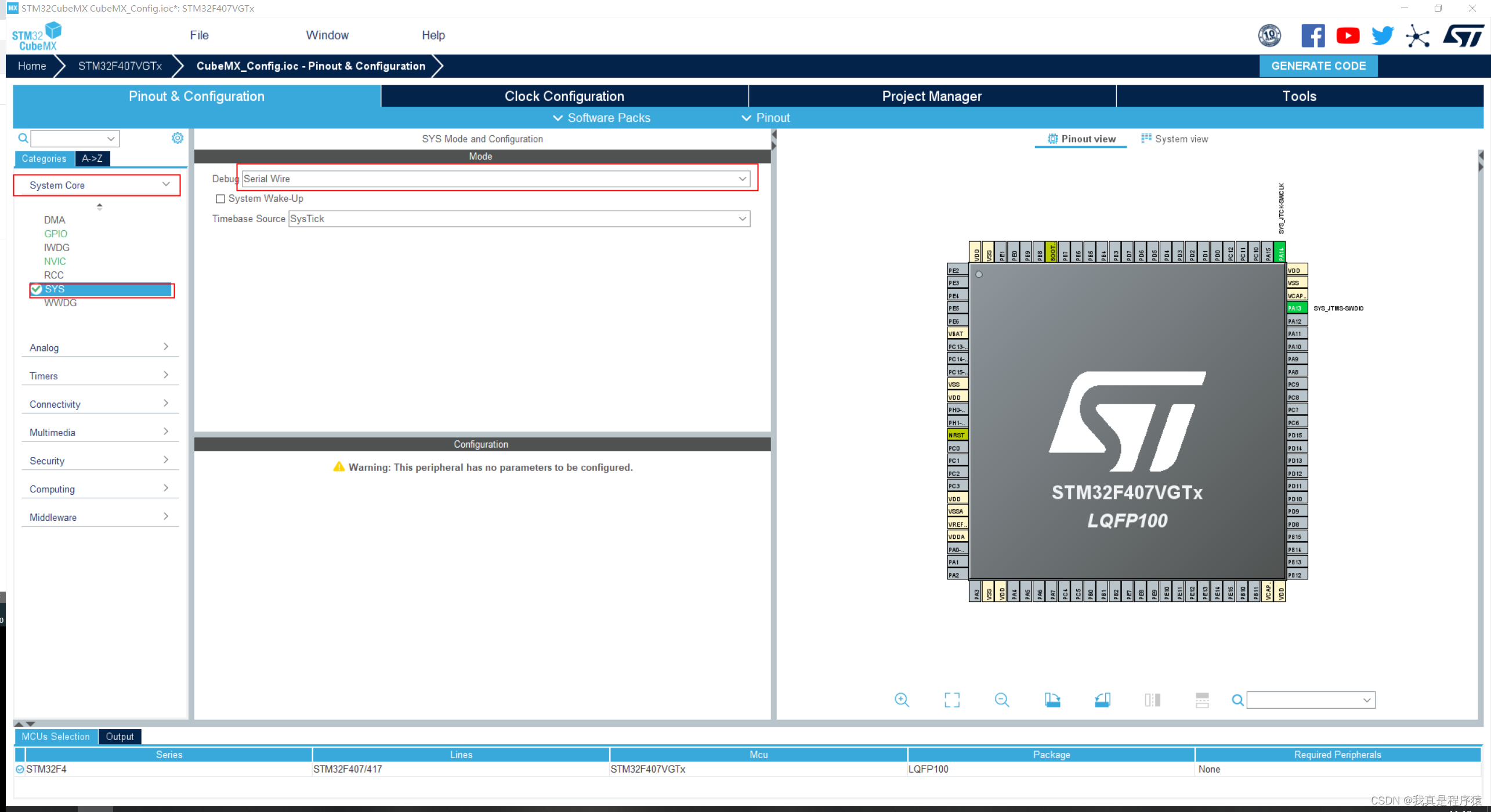
Task: Click the peripheral search magnifier icon
Action: tap(23, 138)
